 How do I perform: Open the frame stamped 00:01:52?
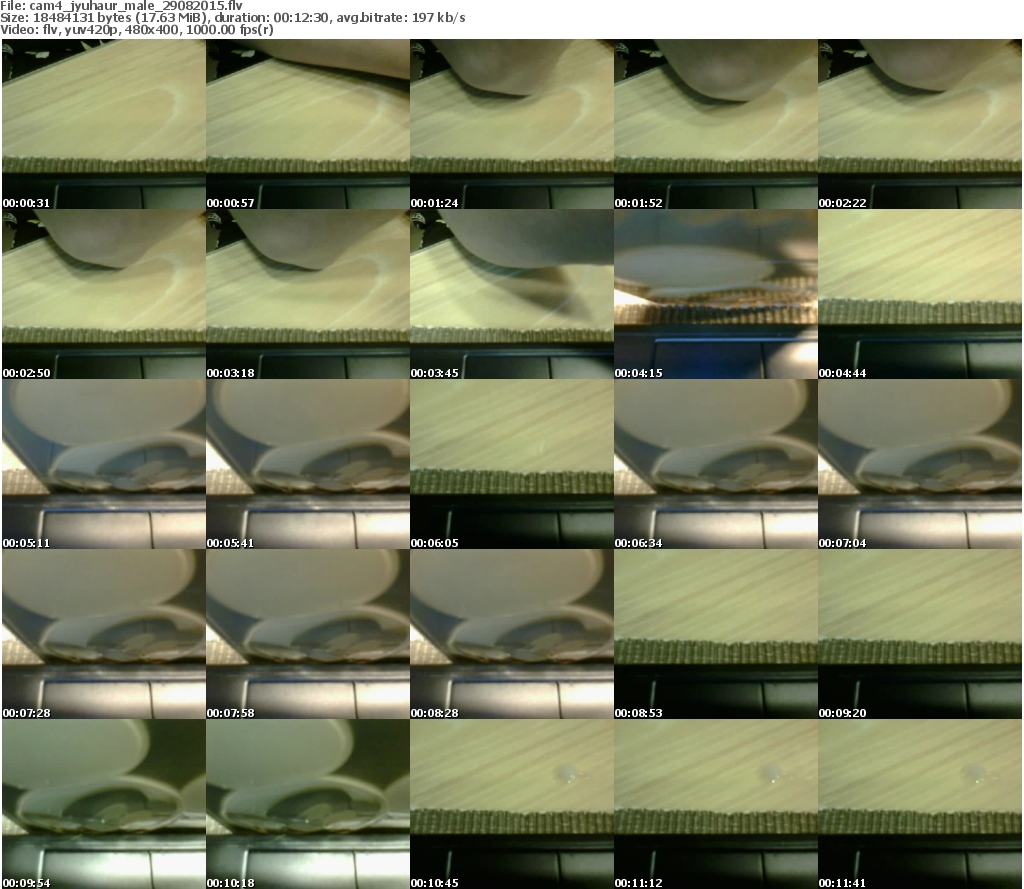coord(716,124)
